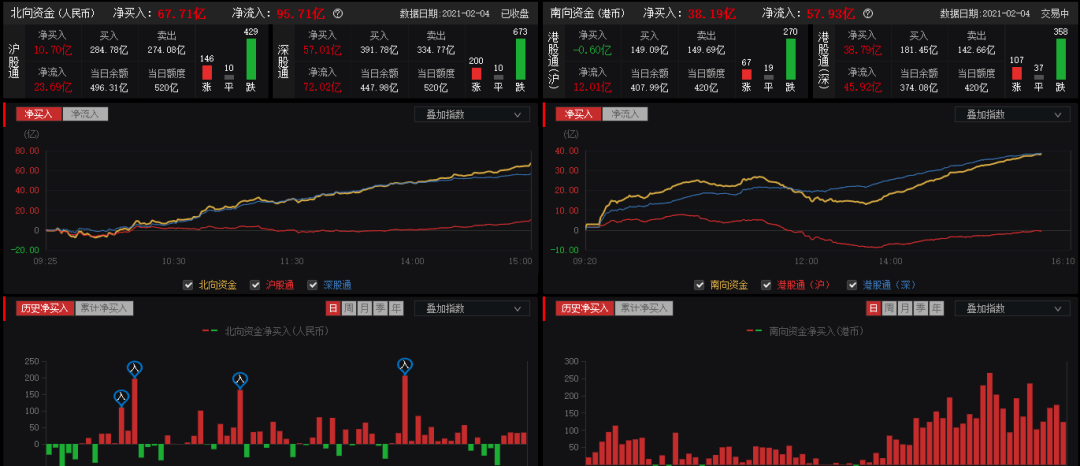Switch southbound history to 季 period
The image size is (1080, 466).
tap(921, 308)
